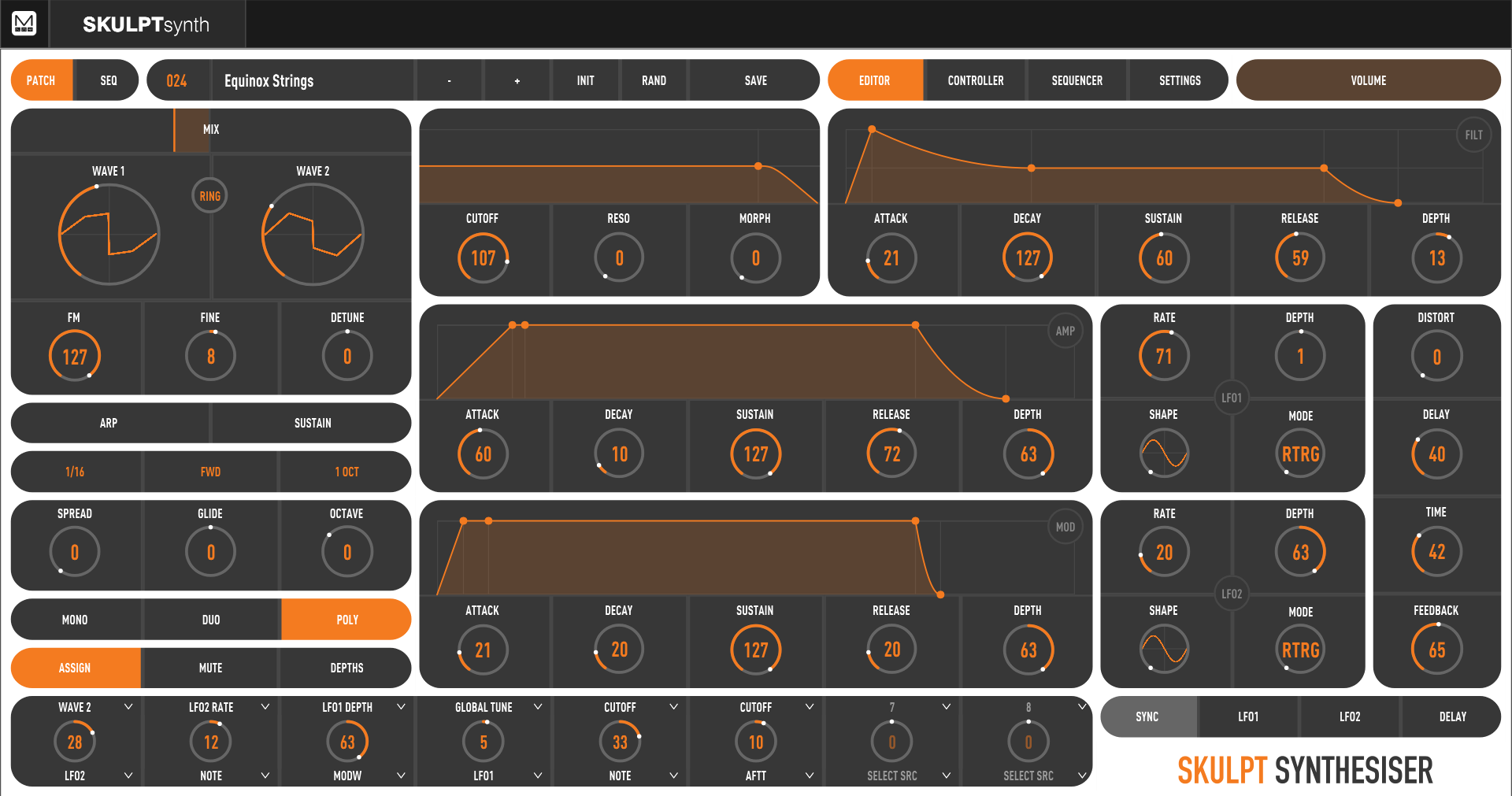The width and height of the screenshot is (1512, 796).
Task: Go to previous patch with minus
Action: point(449,80)
